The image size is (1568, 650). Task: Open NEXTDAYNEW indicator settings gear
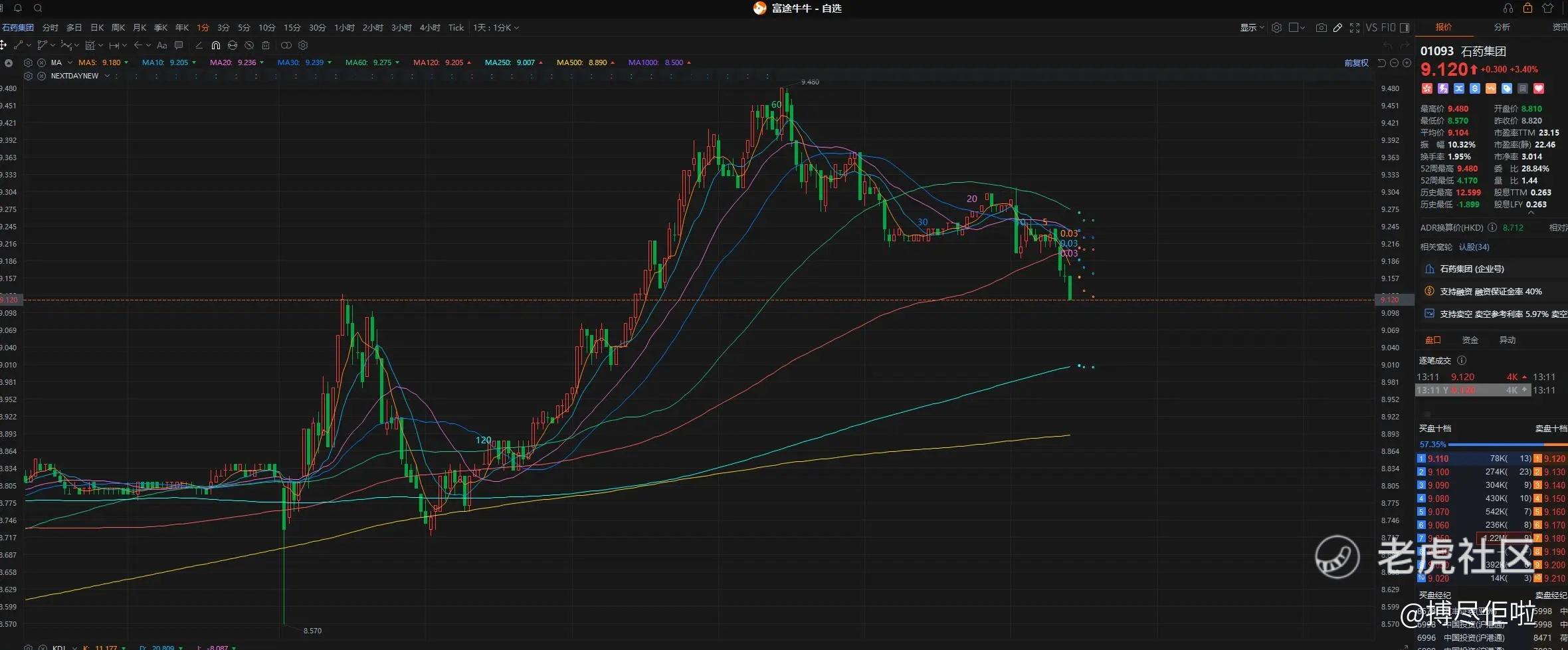point(28,76)
